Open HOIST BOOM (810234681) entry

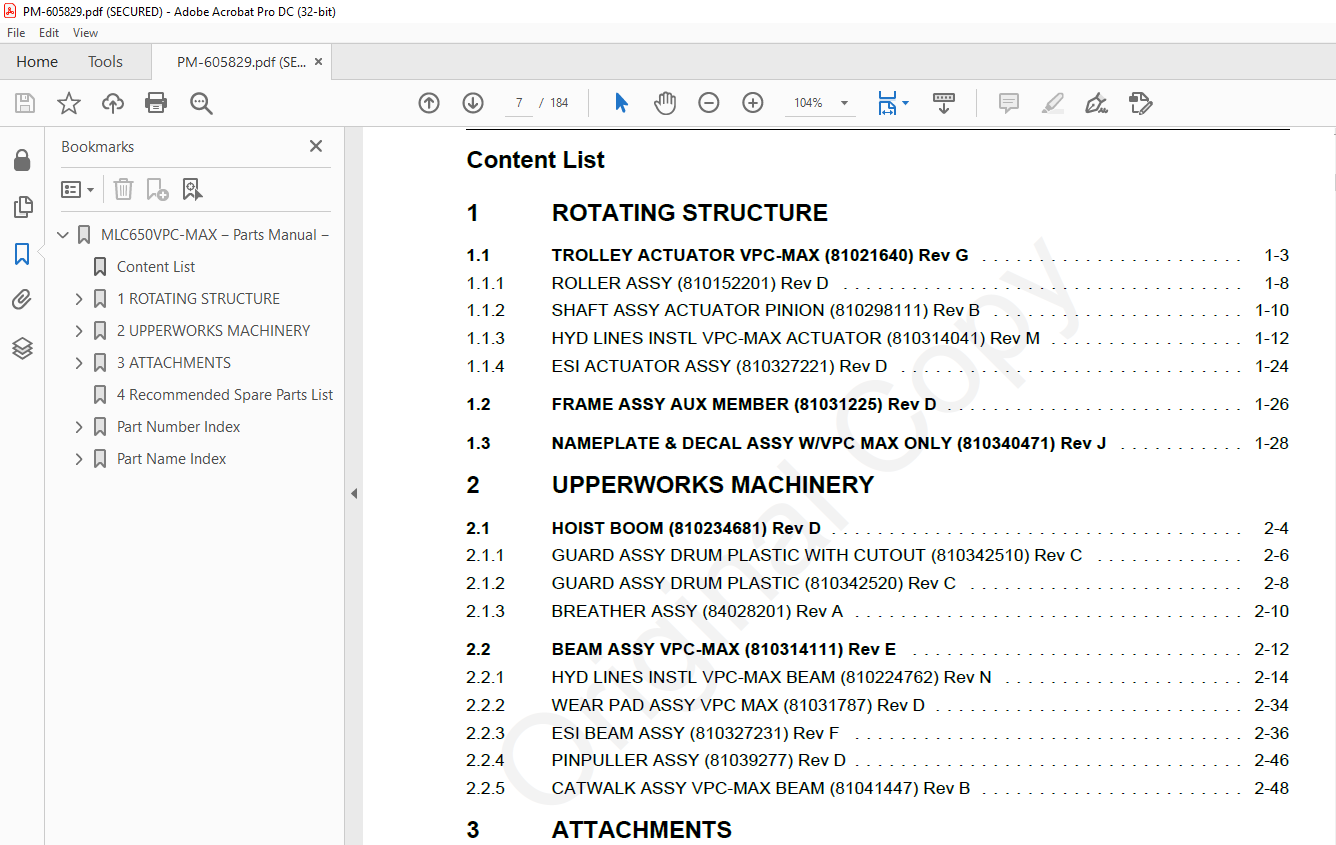click(x=686, y=528)
